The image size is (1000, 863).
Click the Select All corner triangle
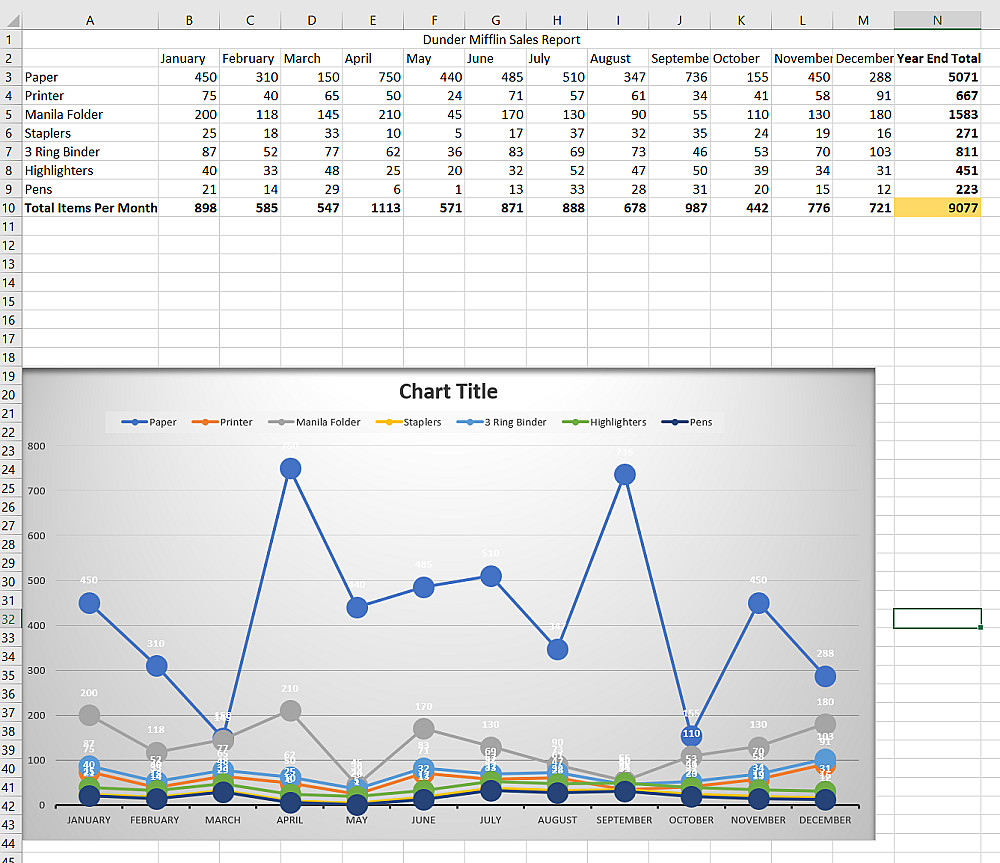12,20
